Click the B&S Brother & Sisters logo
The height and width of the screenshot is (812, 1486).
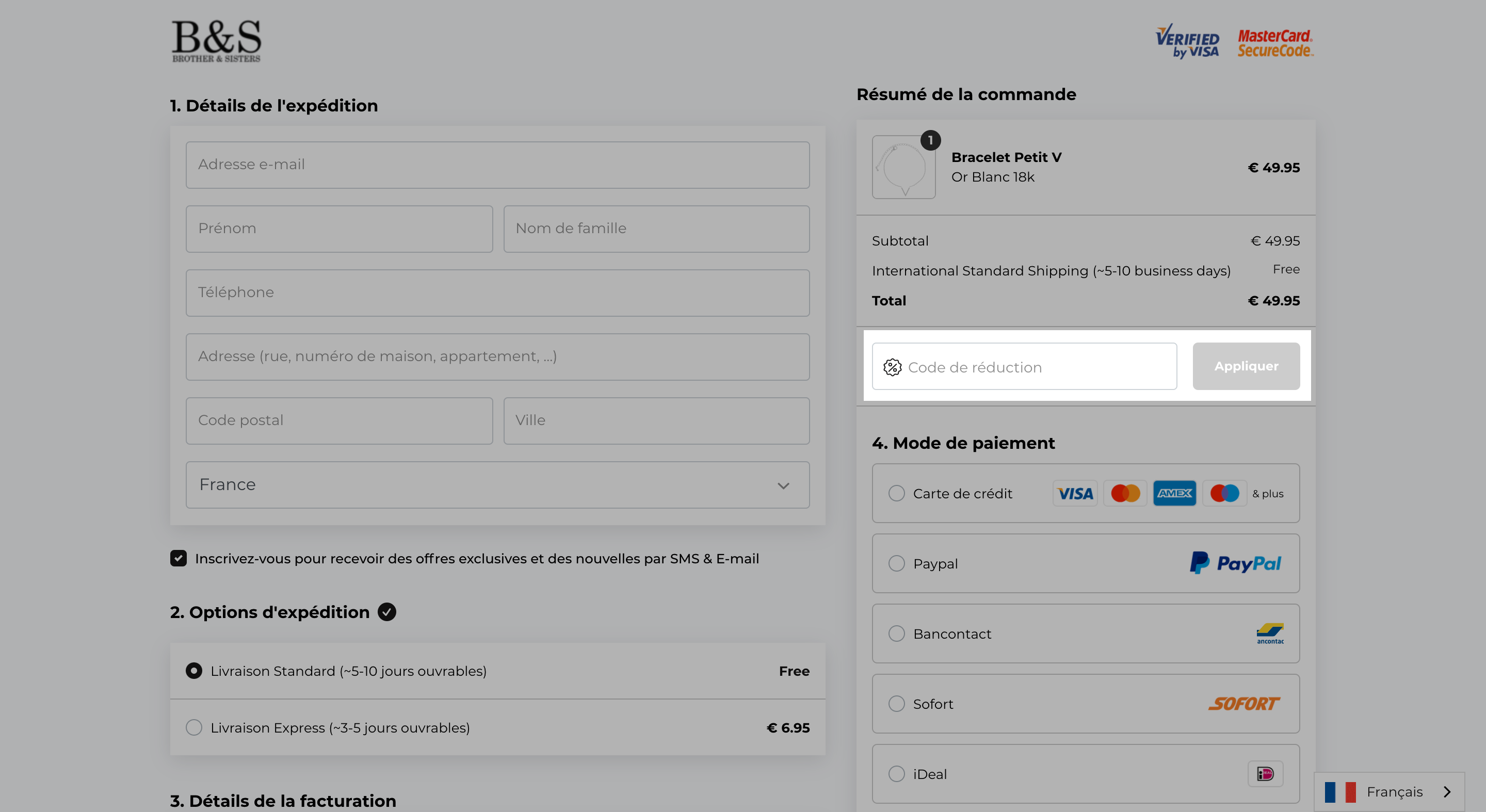pos(216,41)
